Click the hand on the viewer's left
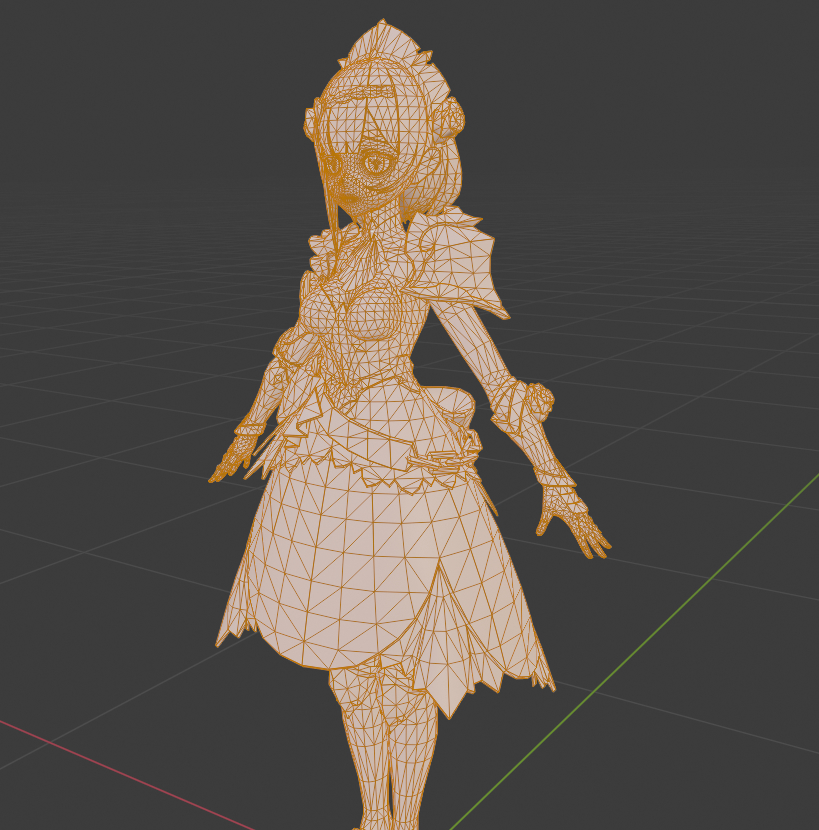The height and width of the screenshot is (830, 819). (x=236, y=455)
